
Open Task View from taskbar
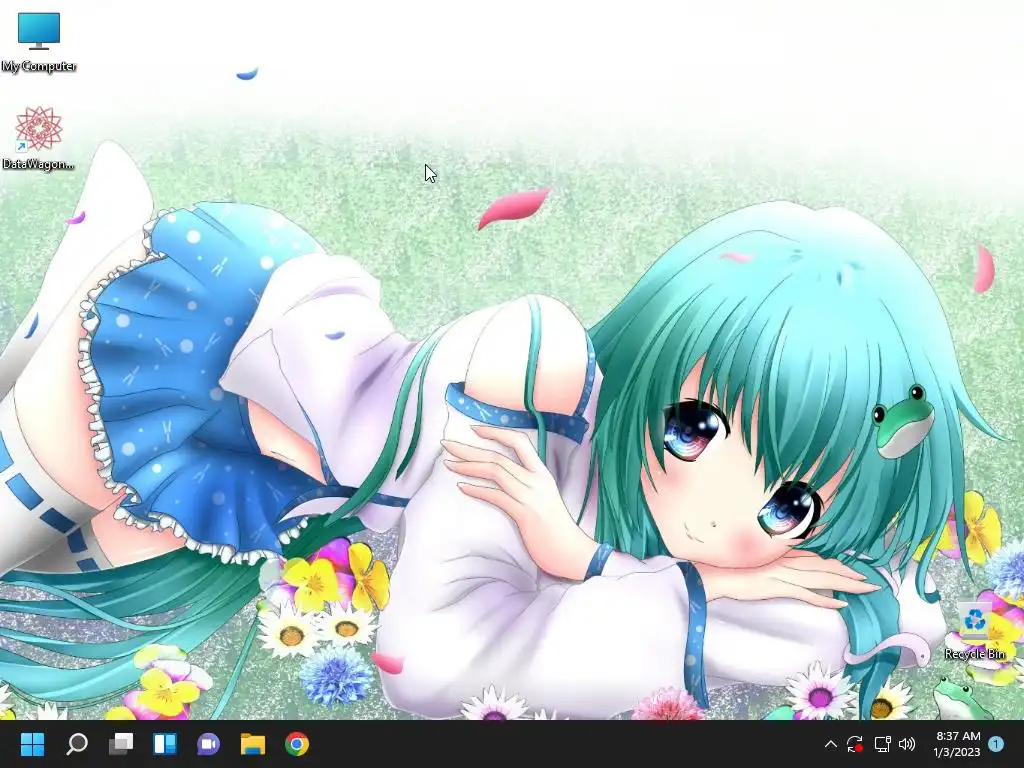(x=121, y=744)
